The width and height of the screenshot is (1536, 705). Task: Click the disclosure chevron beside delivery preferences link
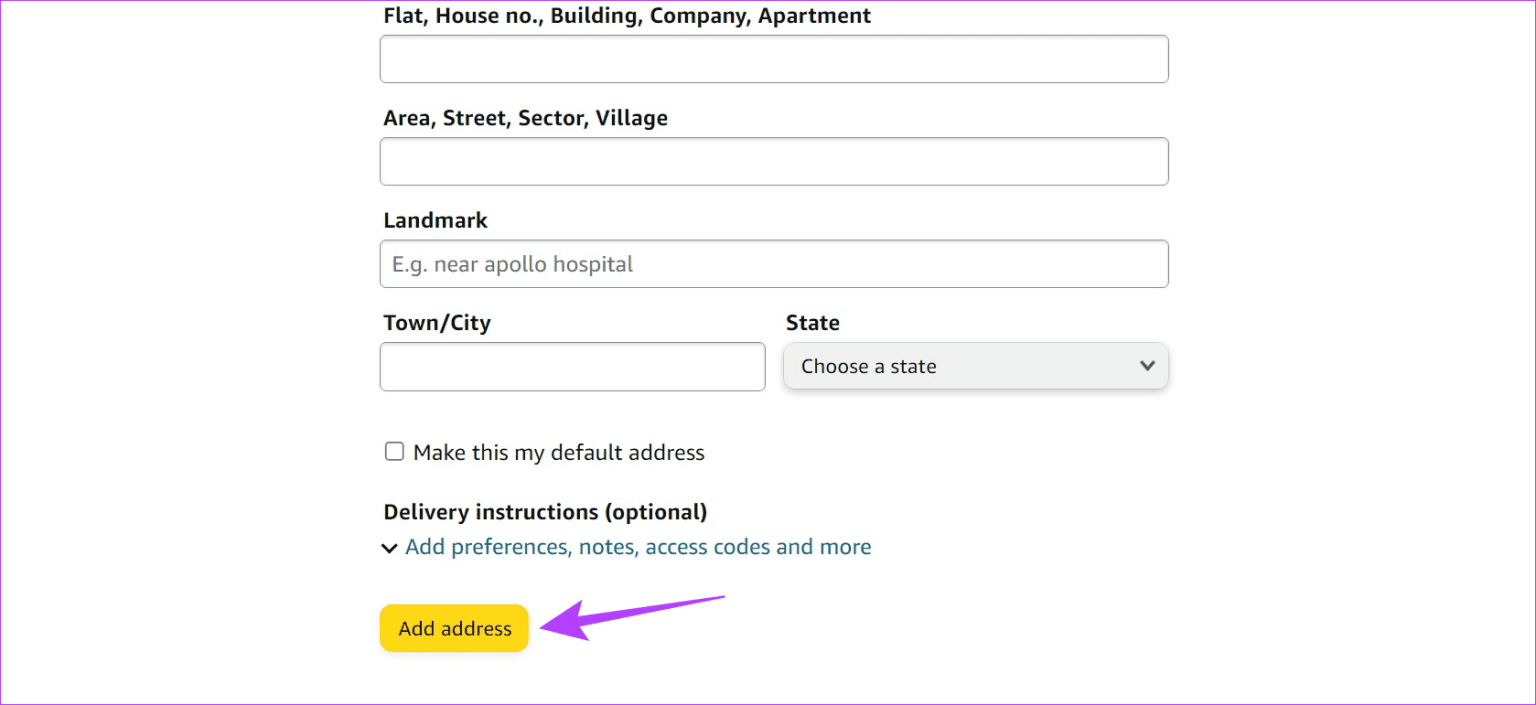(389, 548)
